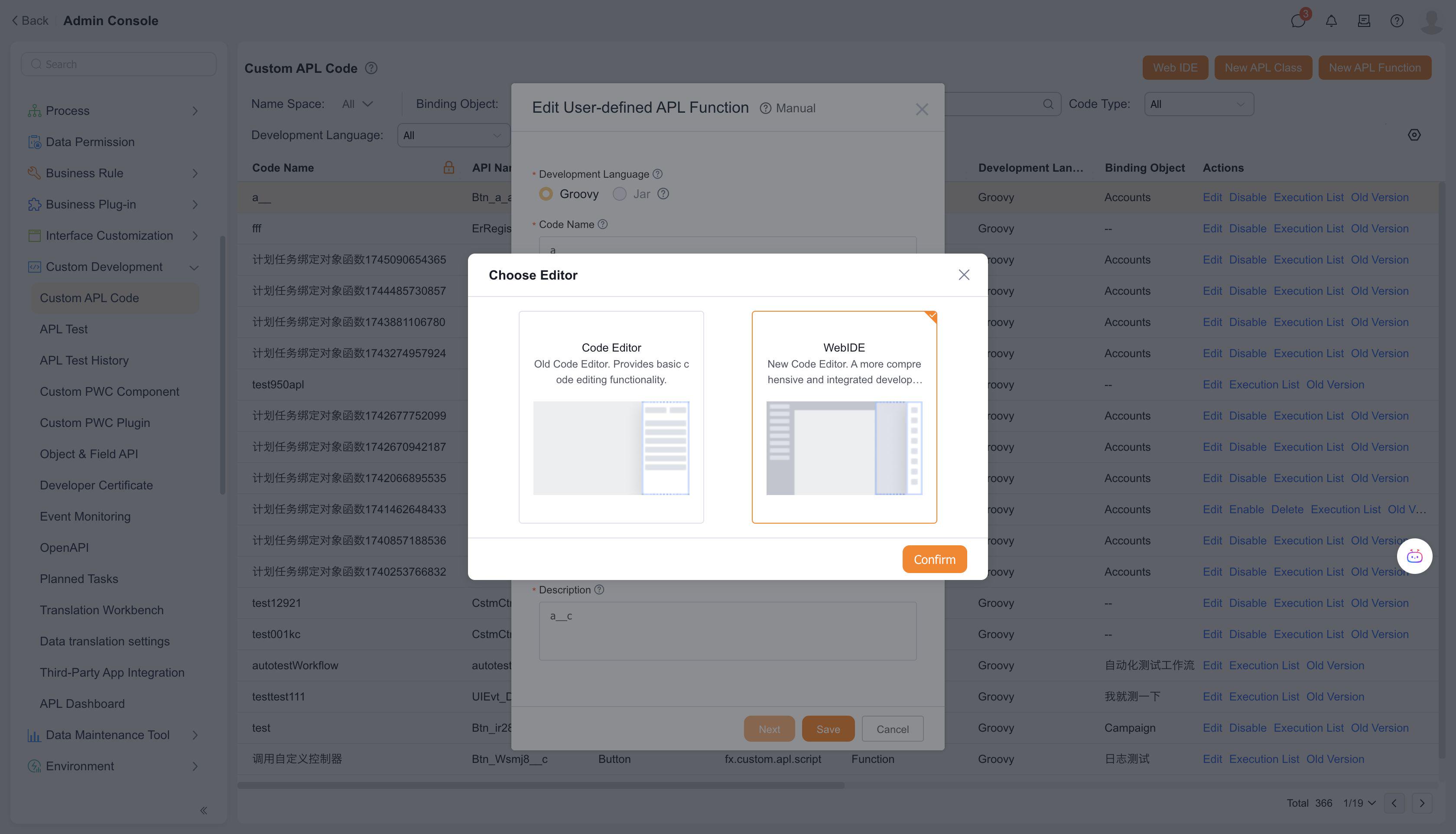Open APL Test in sidebar
This screenshot has height=834, width=1456.
click(x=64, y=329)
